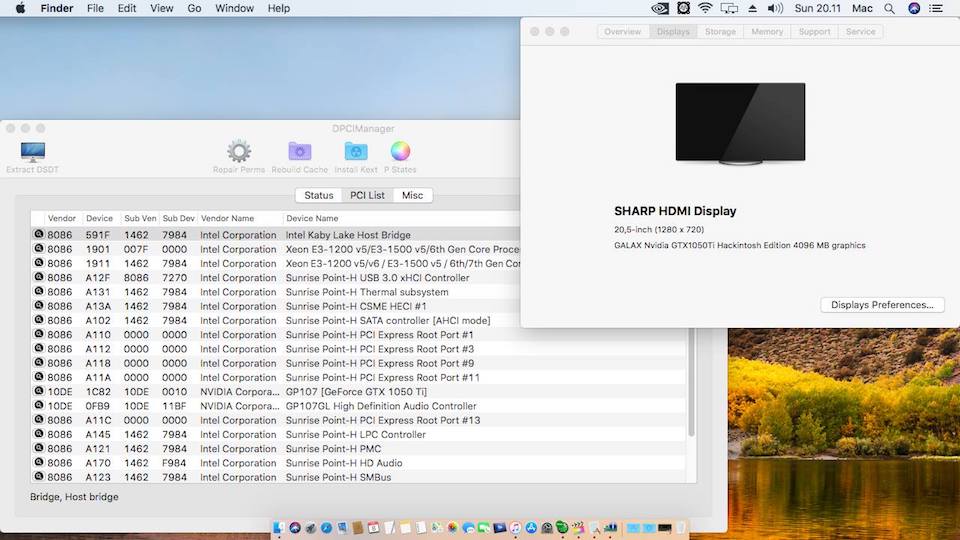Image resolution: width=960 pixels, height=540 pixels.
Task: Click the Displays Preferences button
Action: coord(882,304)
